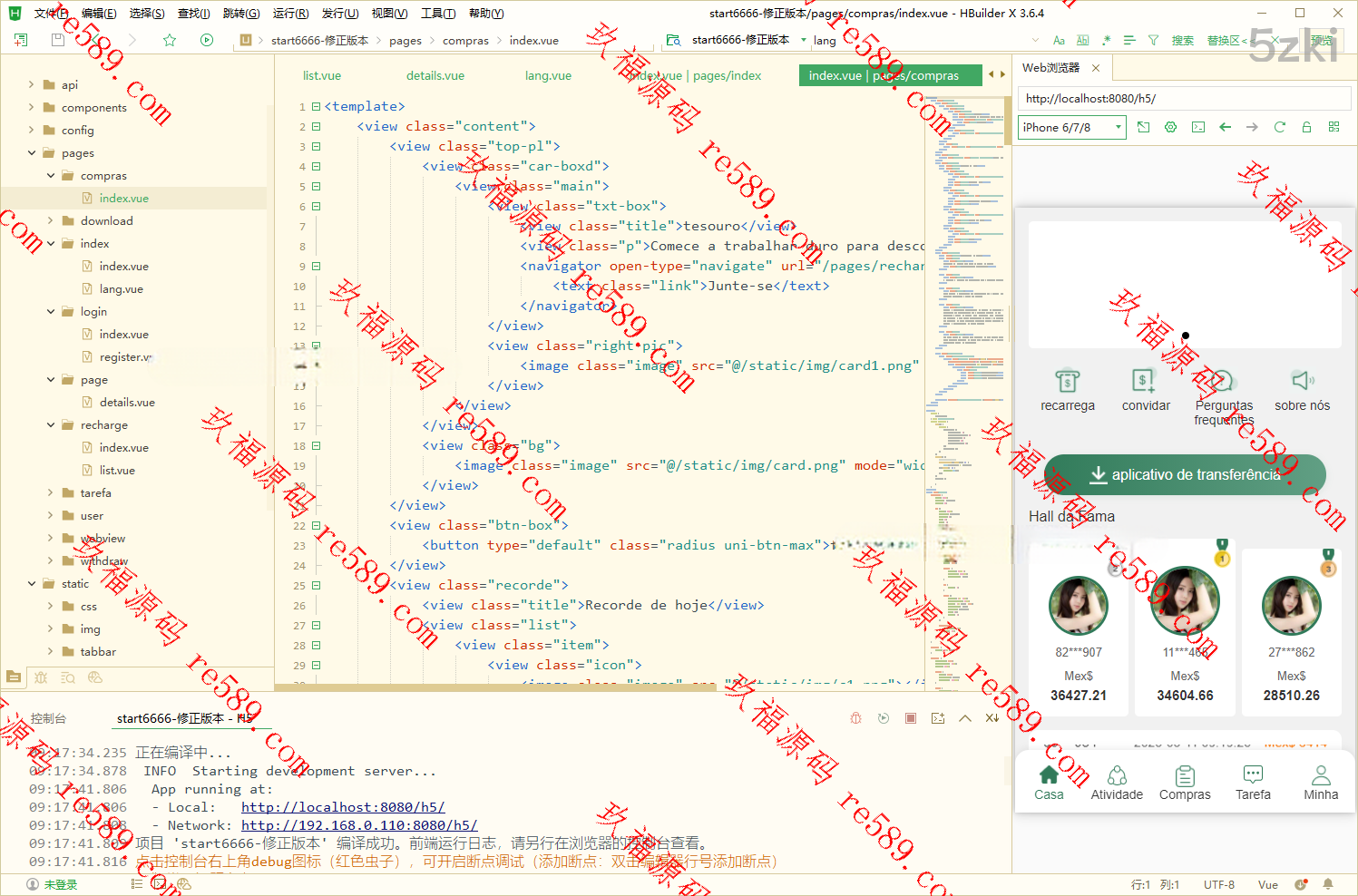Viewport: 1358px width, 896px height.
Task: Click the red debug bug icon in console
Action: coord(855,718)
